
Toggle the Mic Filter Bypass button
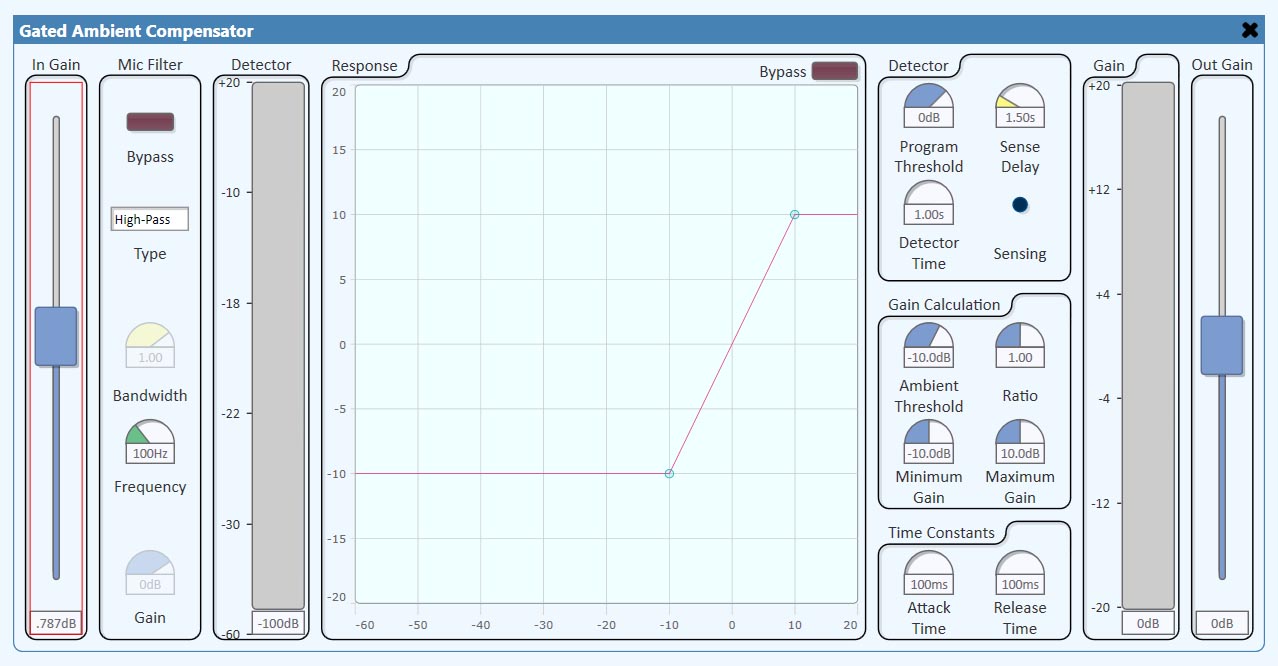[150, 122]
